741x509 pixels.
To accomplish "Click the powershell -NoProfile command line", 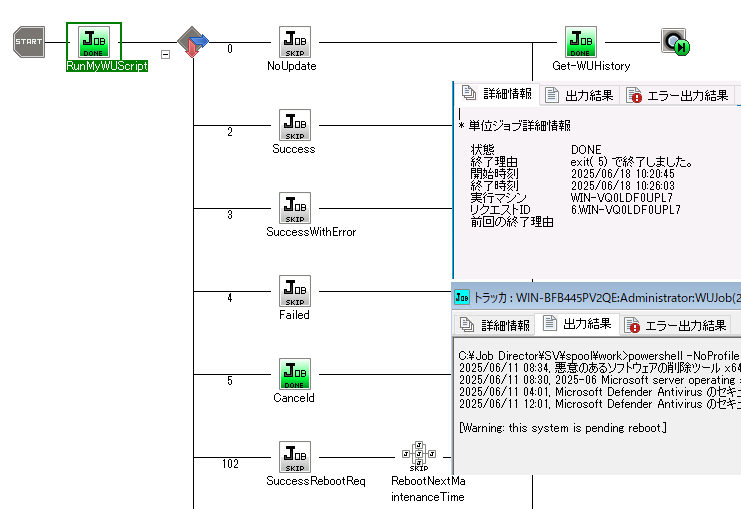I will (598, 355).
